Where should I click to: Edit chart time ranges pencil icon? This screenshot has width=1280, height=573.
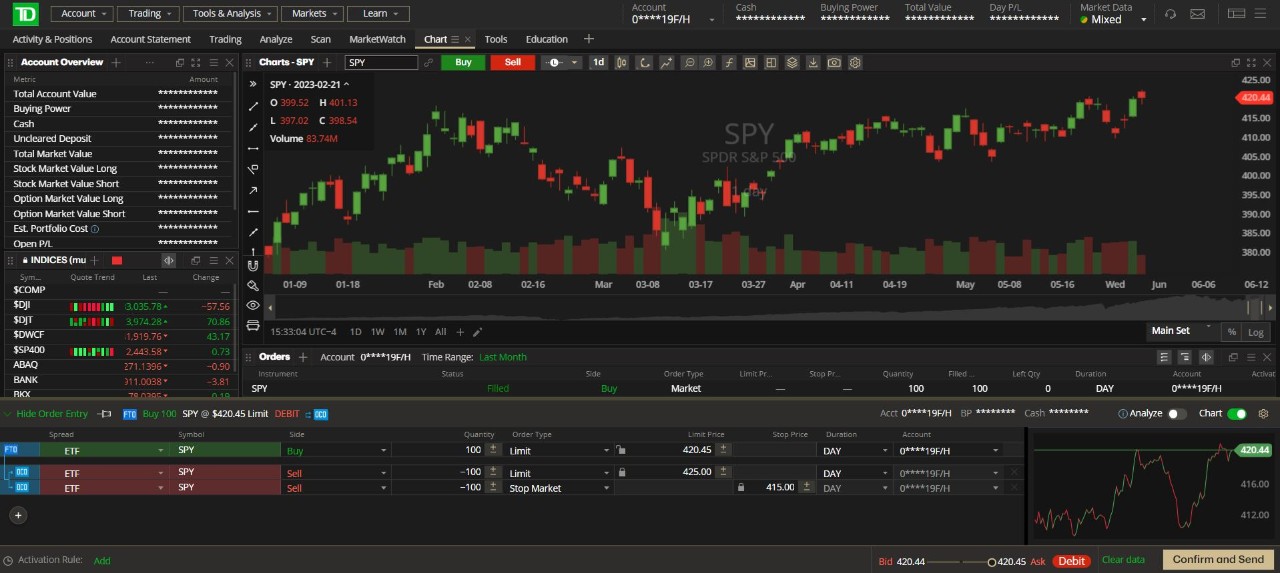[x=478, y=332]
